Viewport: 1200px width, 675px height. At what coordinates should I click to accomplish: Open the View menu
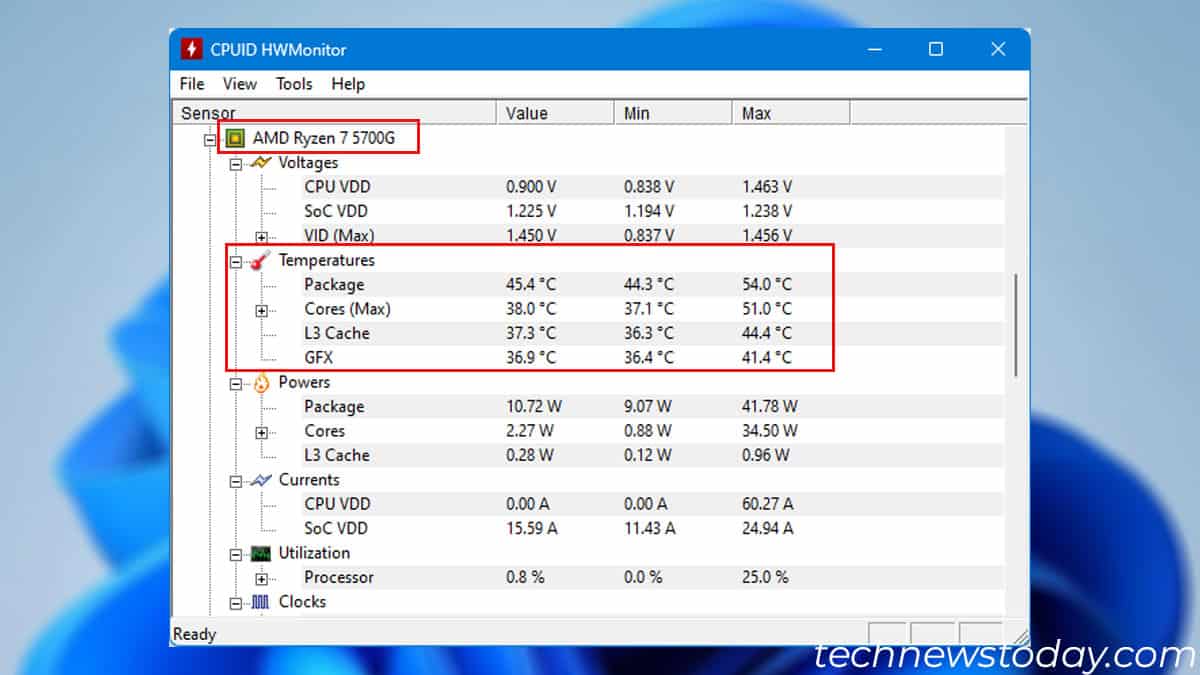(239, 84)
